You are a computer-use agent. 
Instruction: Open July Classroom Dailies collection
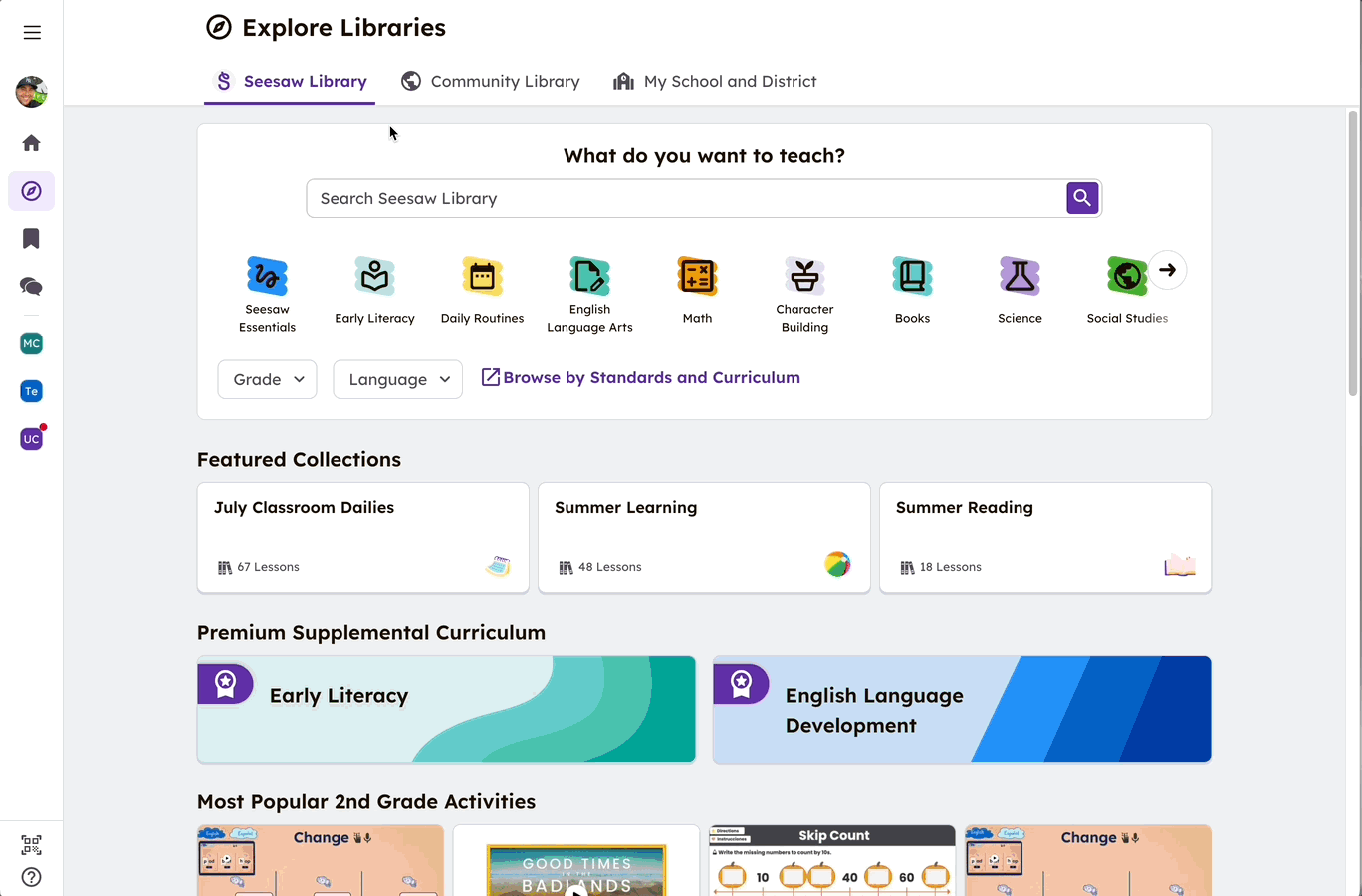363,538
